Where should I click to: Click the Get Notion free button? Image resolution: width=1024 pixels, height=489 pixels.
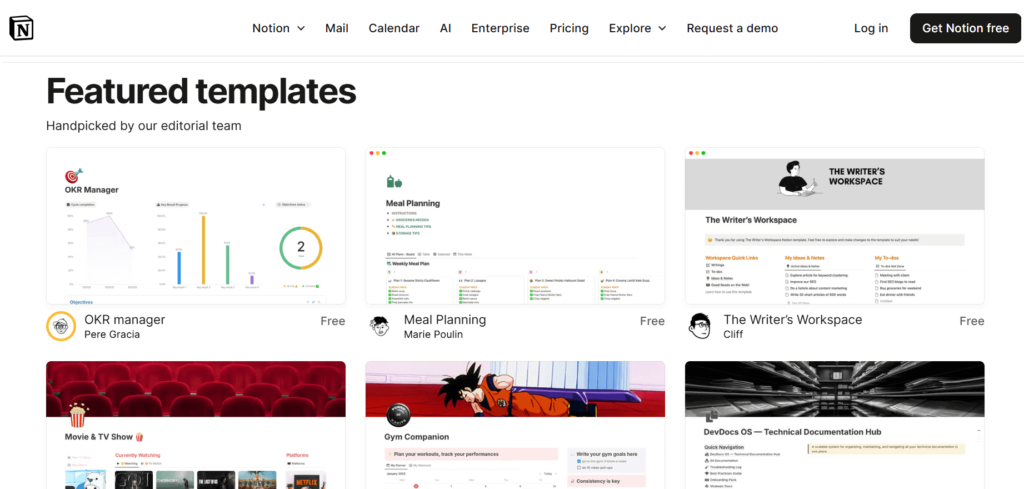click(x=965, y=28)
